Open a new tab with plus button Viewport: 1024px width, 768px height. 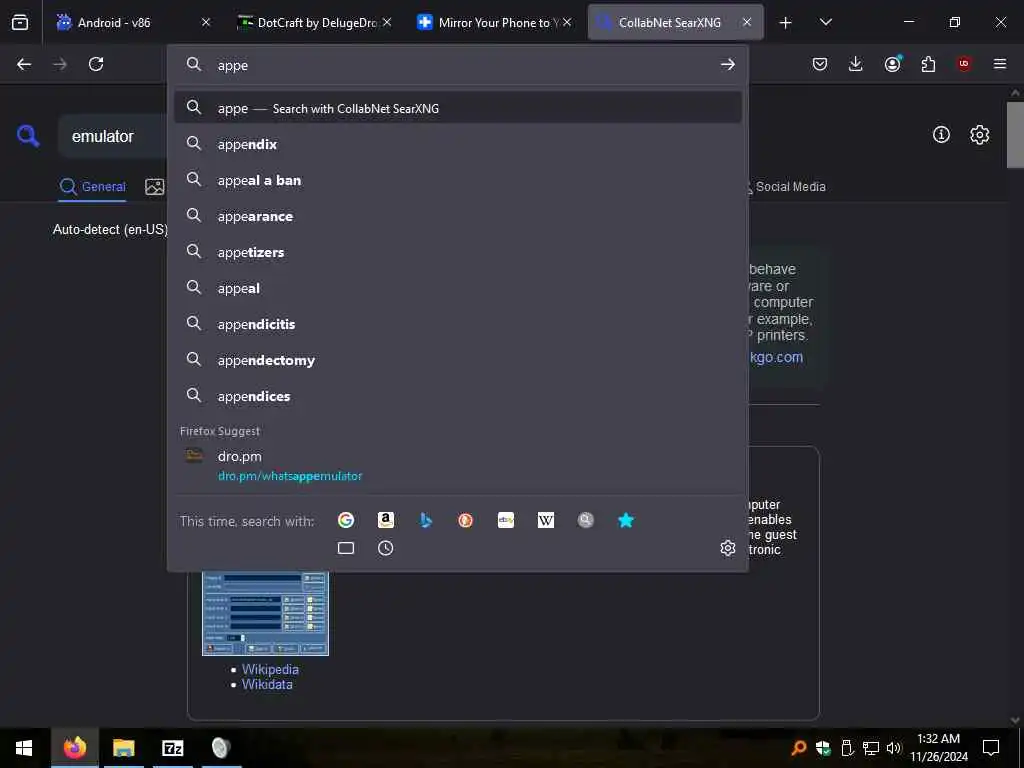(785, 23)
